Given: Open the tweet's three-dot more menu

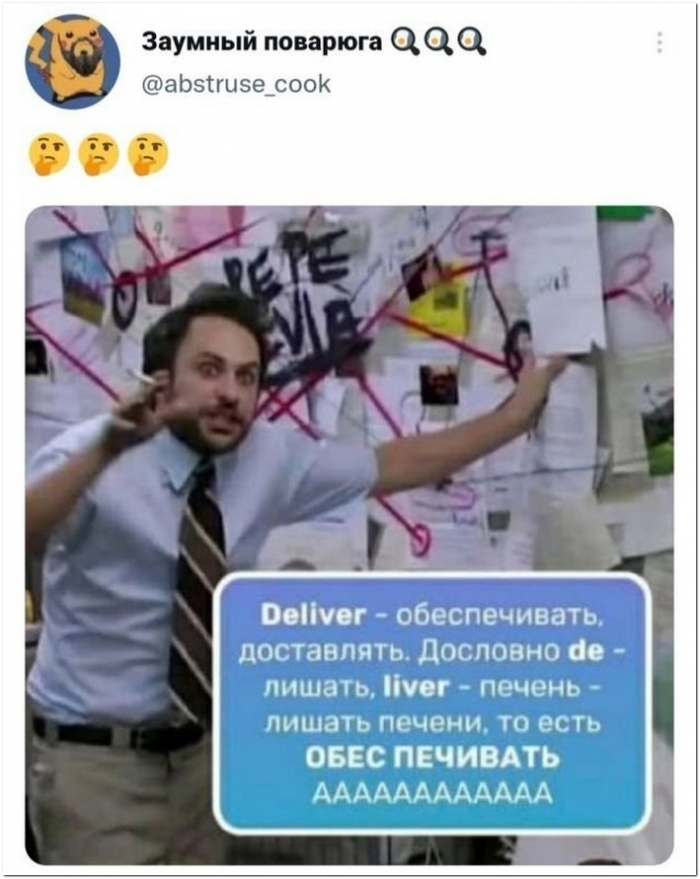Looking at the screenshot, I should point(660,43).
